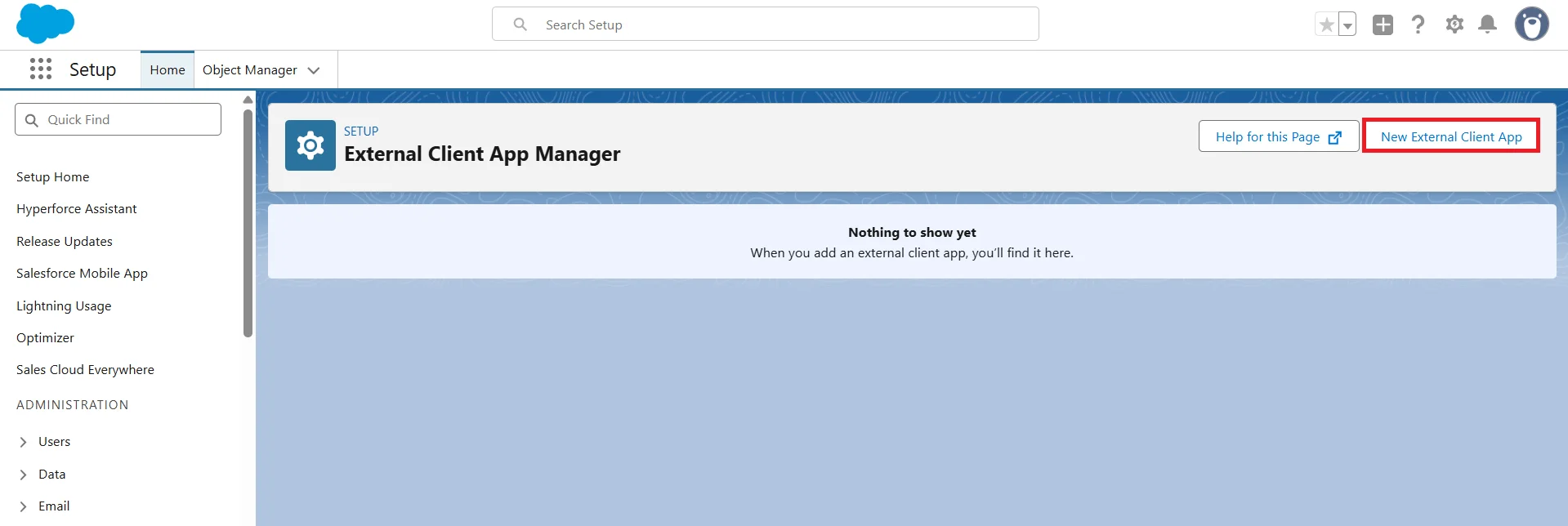The image size is (1568, 526).
Task: Focus the Search Setup field
Action: point(766,24)
